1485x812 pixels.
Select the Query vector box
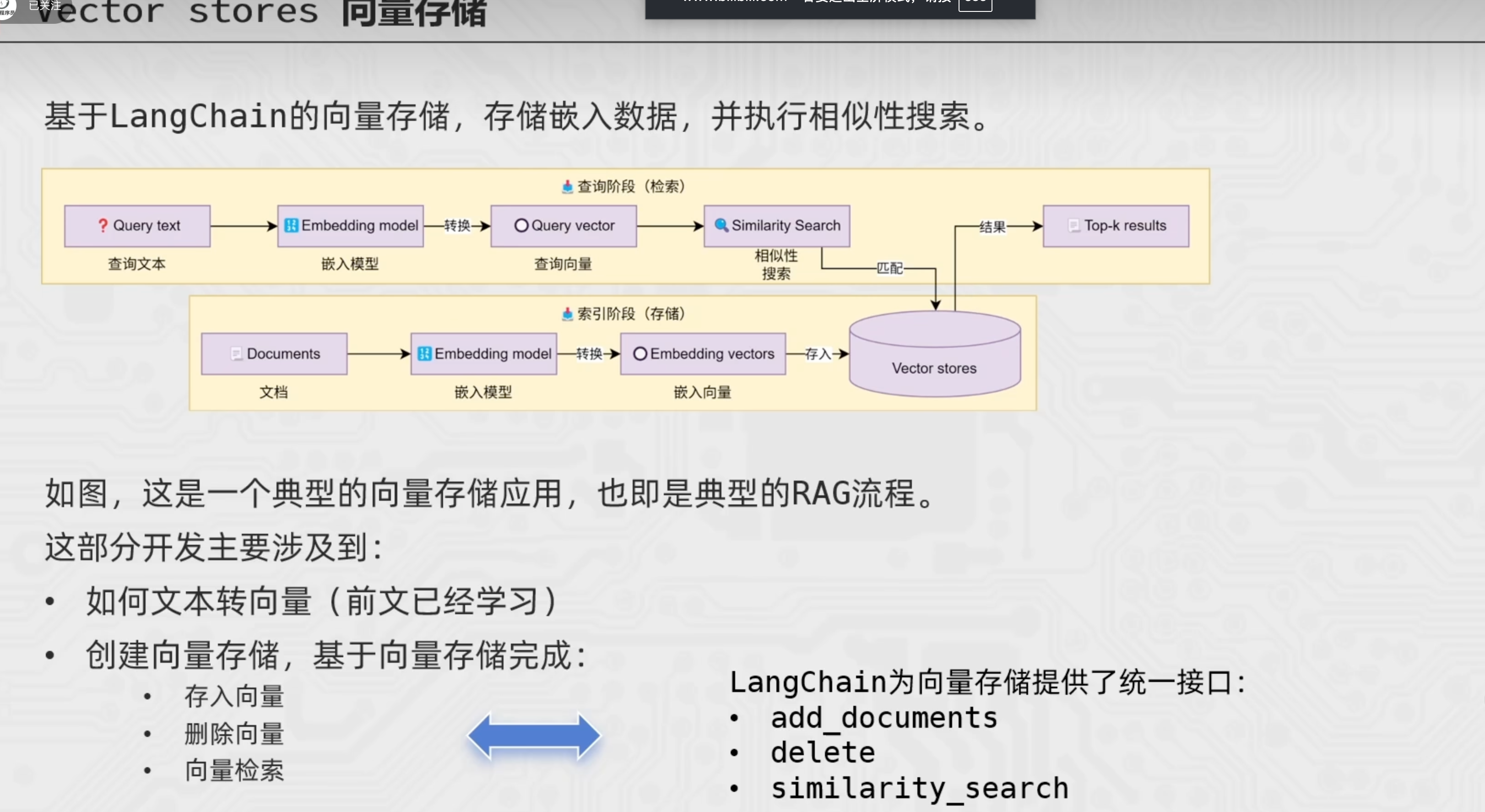(564, 226)
